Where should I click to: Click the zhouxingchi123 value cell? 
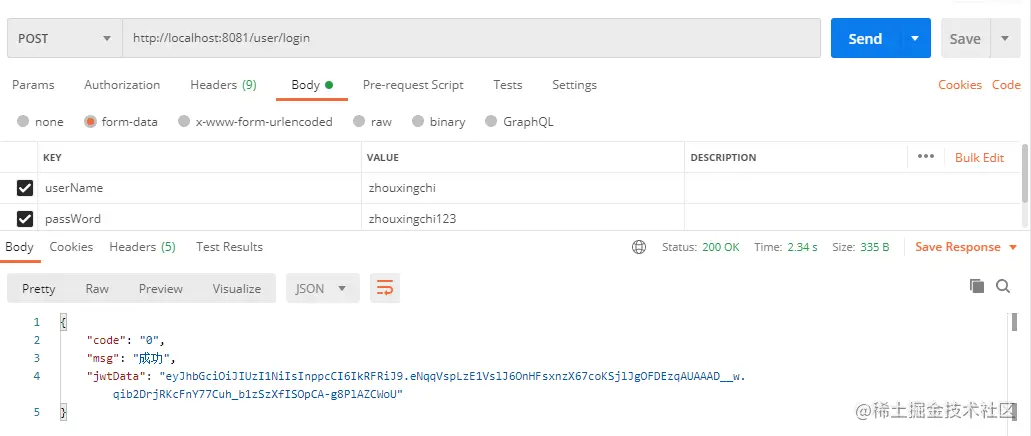[523, 218]
